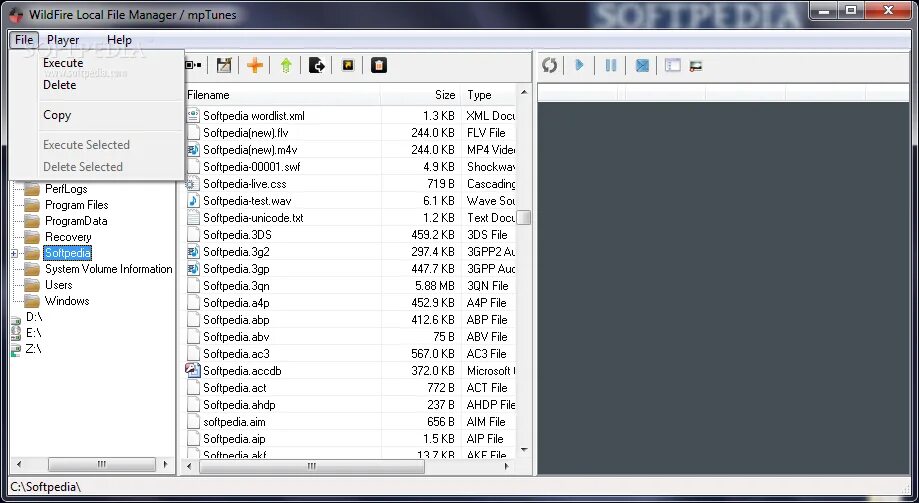
Task: Click the green up arrow icon
Action: pyautogui.click(x=286, y=65)
